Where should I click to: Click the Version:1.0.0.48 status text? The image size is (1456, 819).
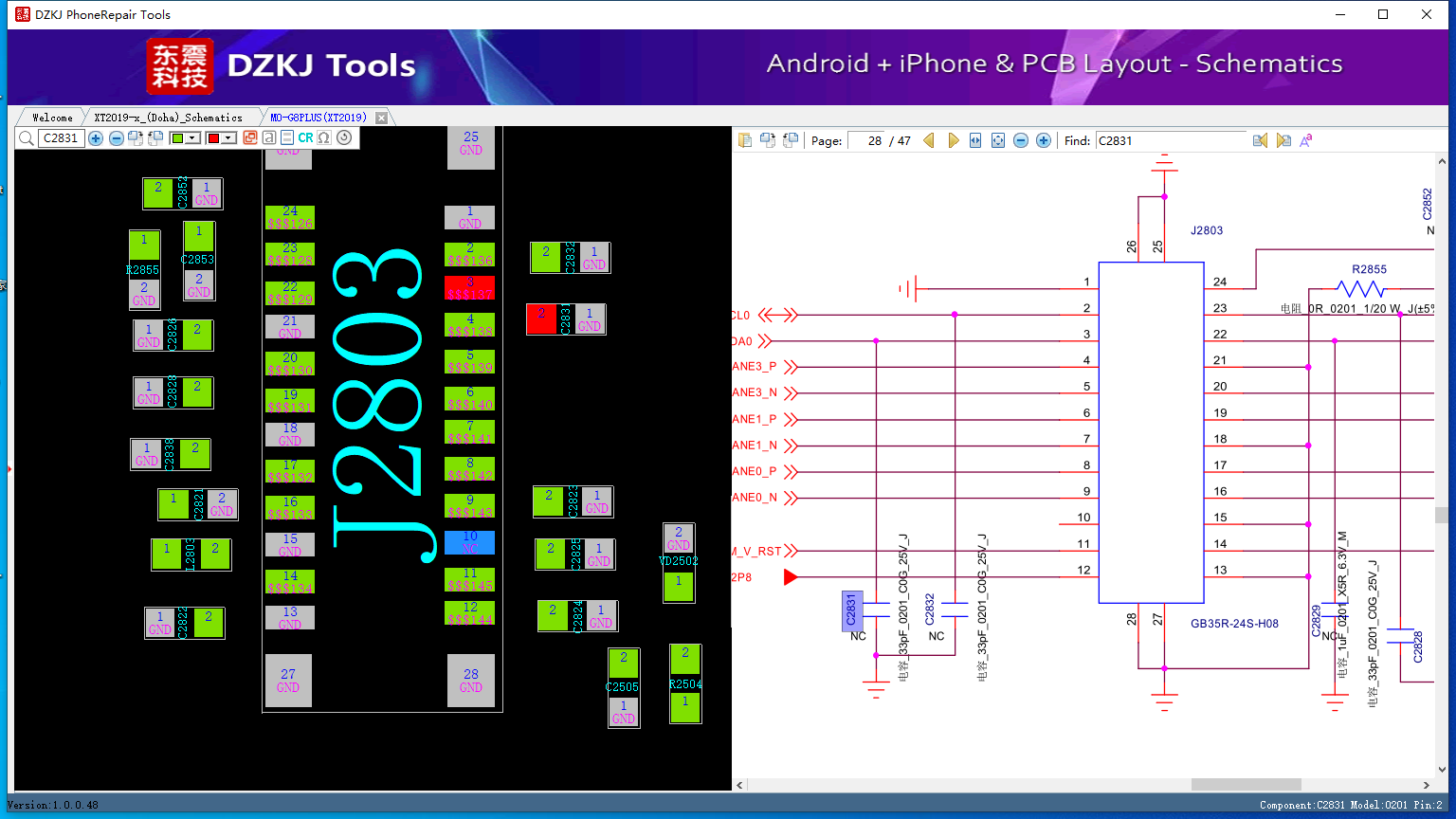[x=53, y=805]
